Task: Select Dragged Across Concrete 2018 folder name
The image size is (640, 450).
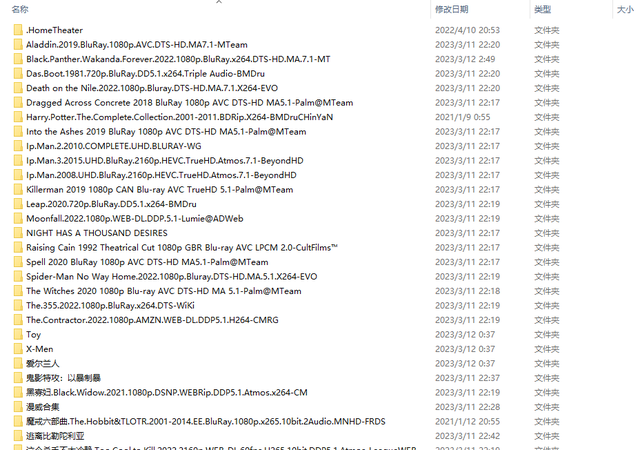Action: 190,102
